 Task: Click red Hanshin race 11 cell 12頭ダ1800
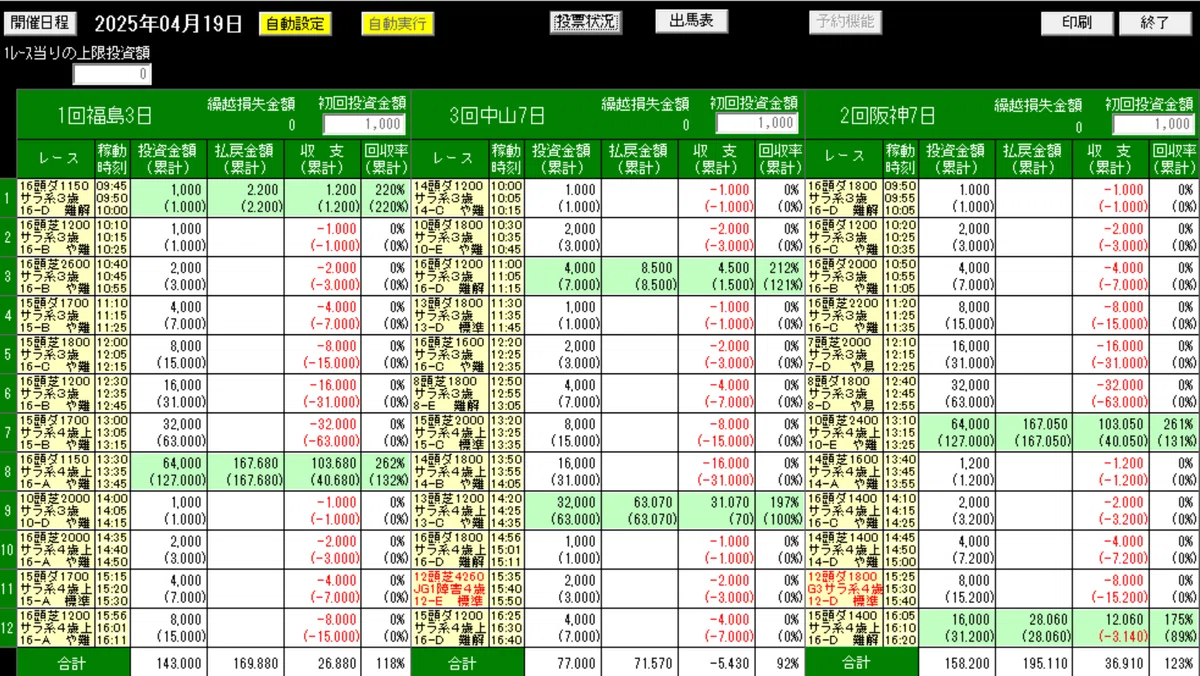(x=844, y=590)
